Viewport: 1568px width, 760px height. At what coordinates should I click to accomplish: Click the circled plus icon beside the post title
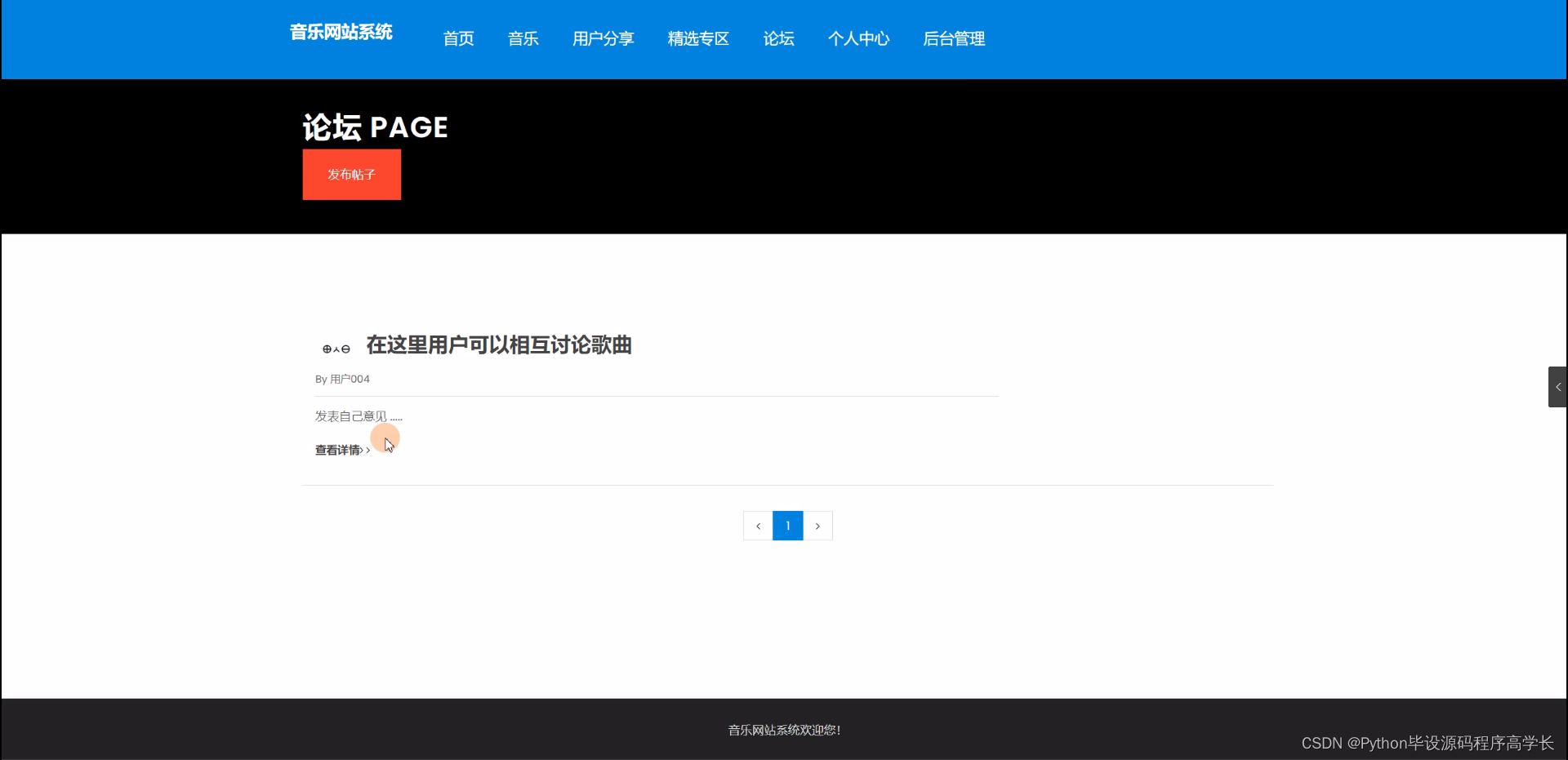click(x=327, y=349)
